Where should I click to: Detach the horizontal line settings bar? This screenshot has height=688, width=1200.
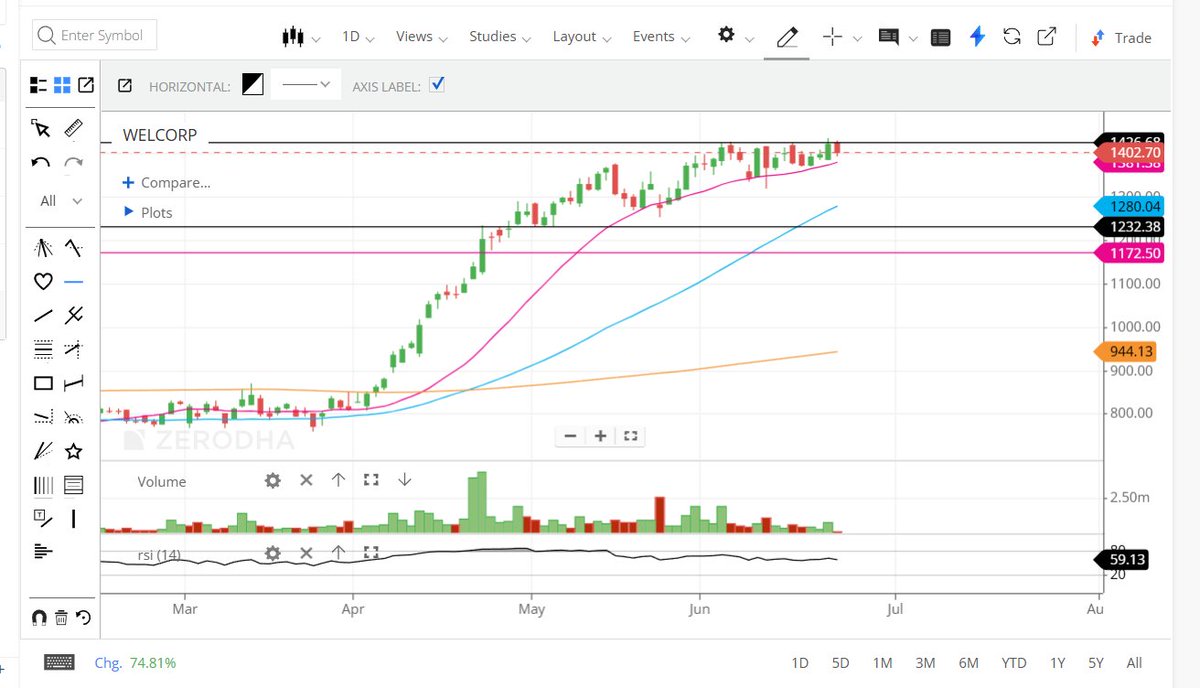pyautogui.click(x=125, y=86)
